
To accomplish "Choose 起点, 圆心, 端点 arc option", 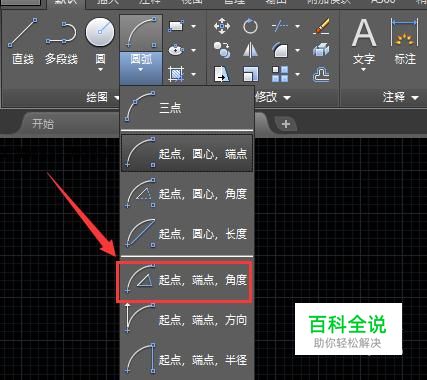I will (x=187, y=153).
